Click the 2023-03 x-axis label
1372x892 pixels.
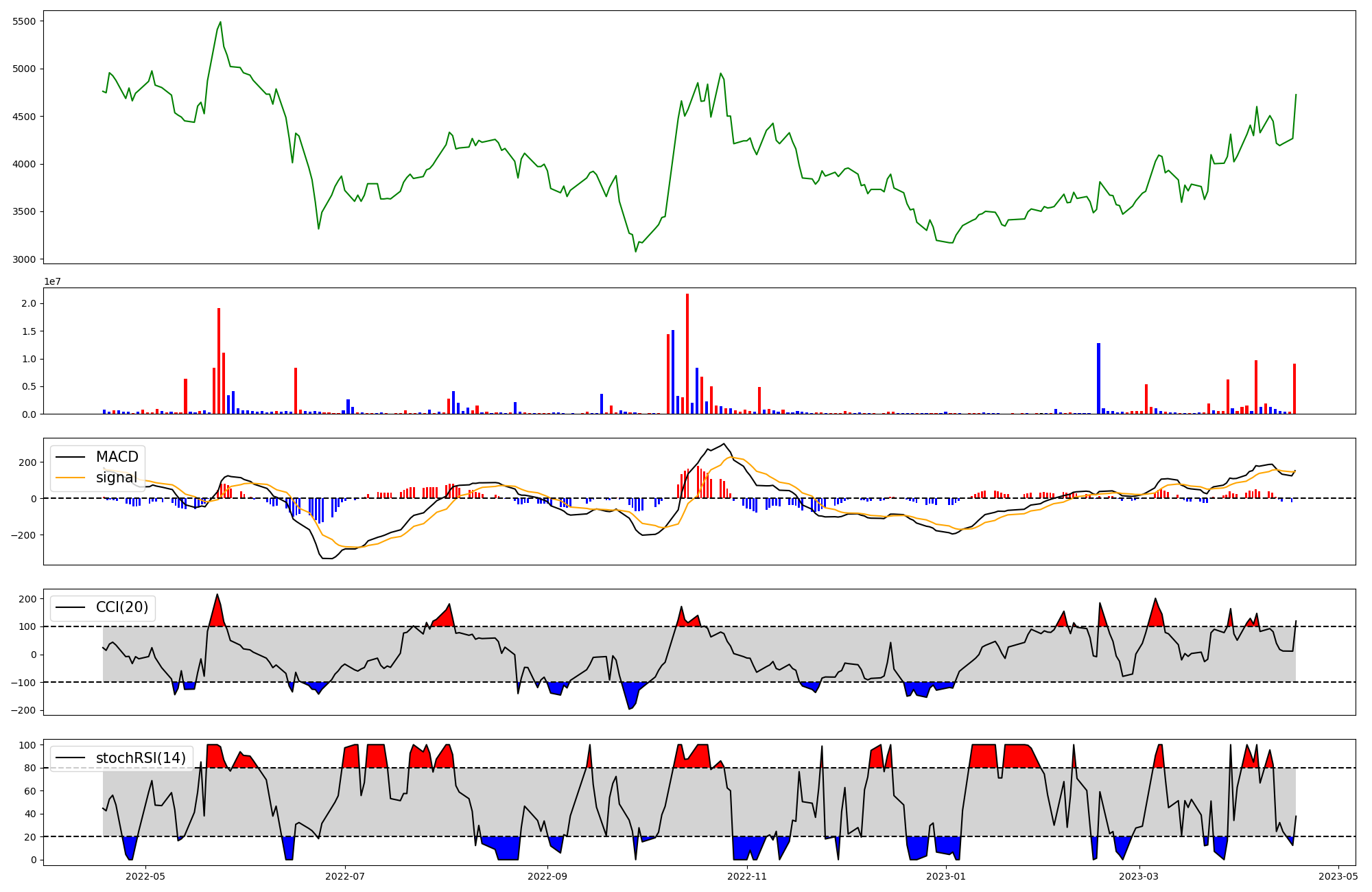coord(1139,876)
